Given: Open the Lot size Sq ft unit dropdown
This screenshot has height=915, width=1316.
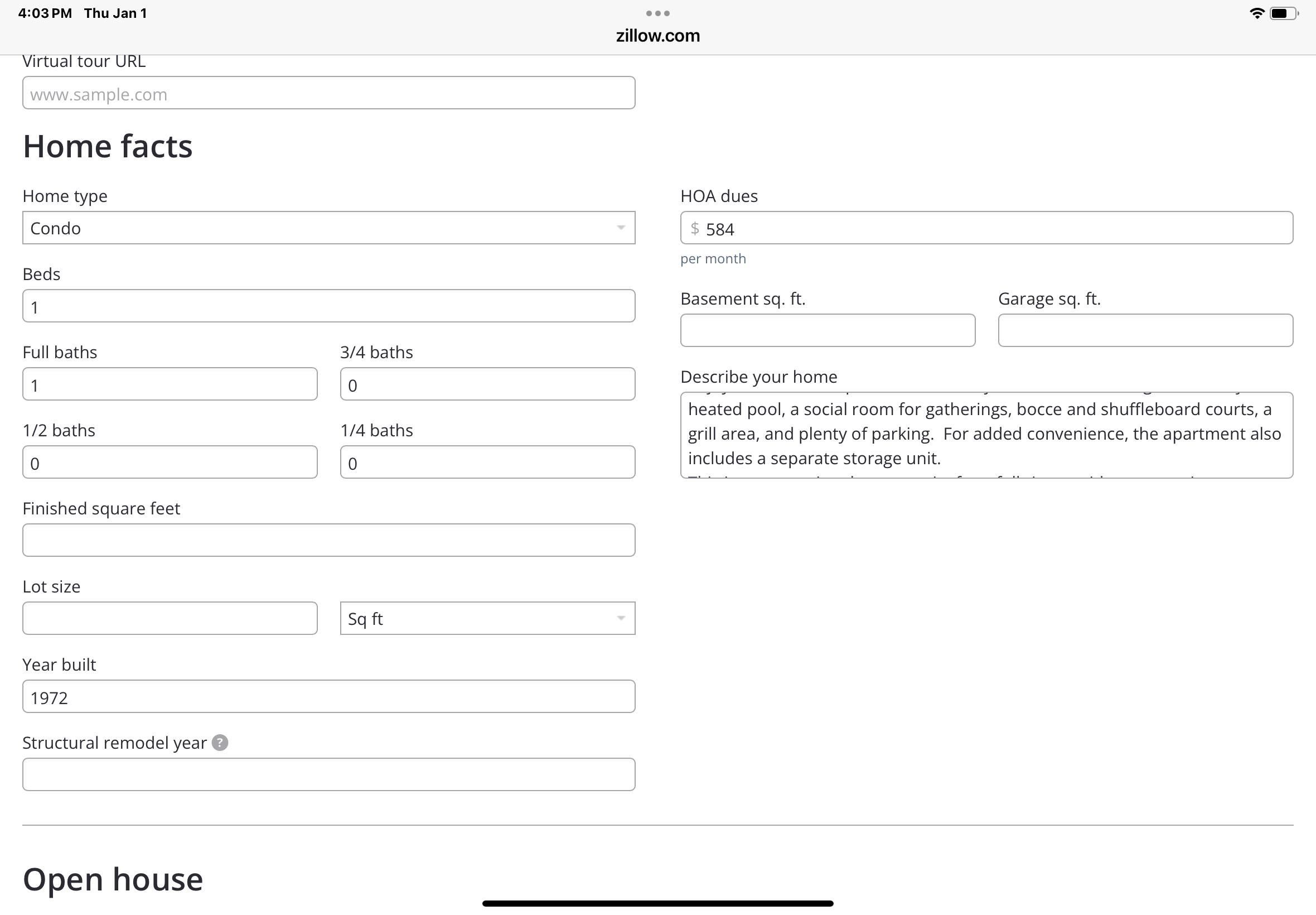Looking at the screenshot, I should pos(487,618).
